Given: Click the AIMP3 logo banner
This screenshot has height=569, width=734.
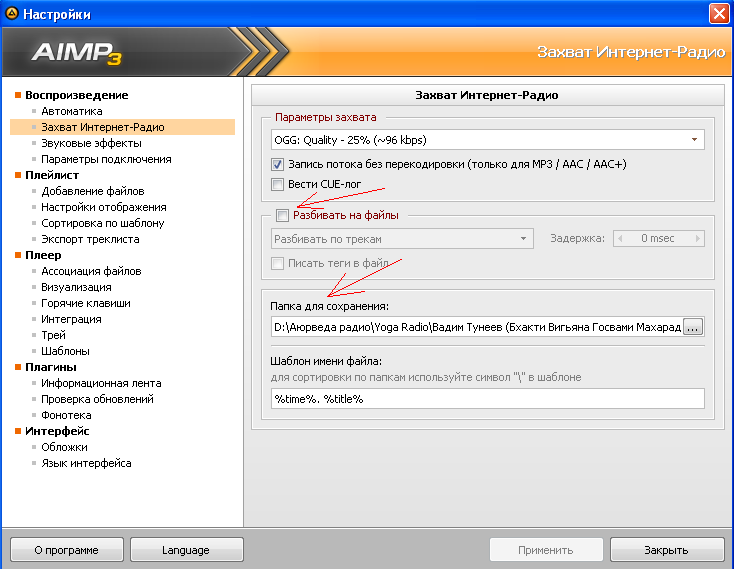Looking at the screenshot, I should [x=77, y=52].
